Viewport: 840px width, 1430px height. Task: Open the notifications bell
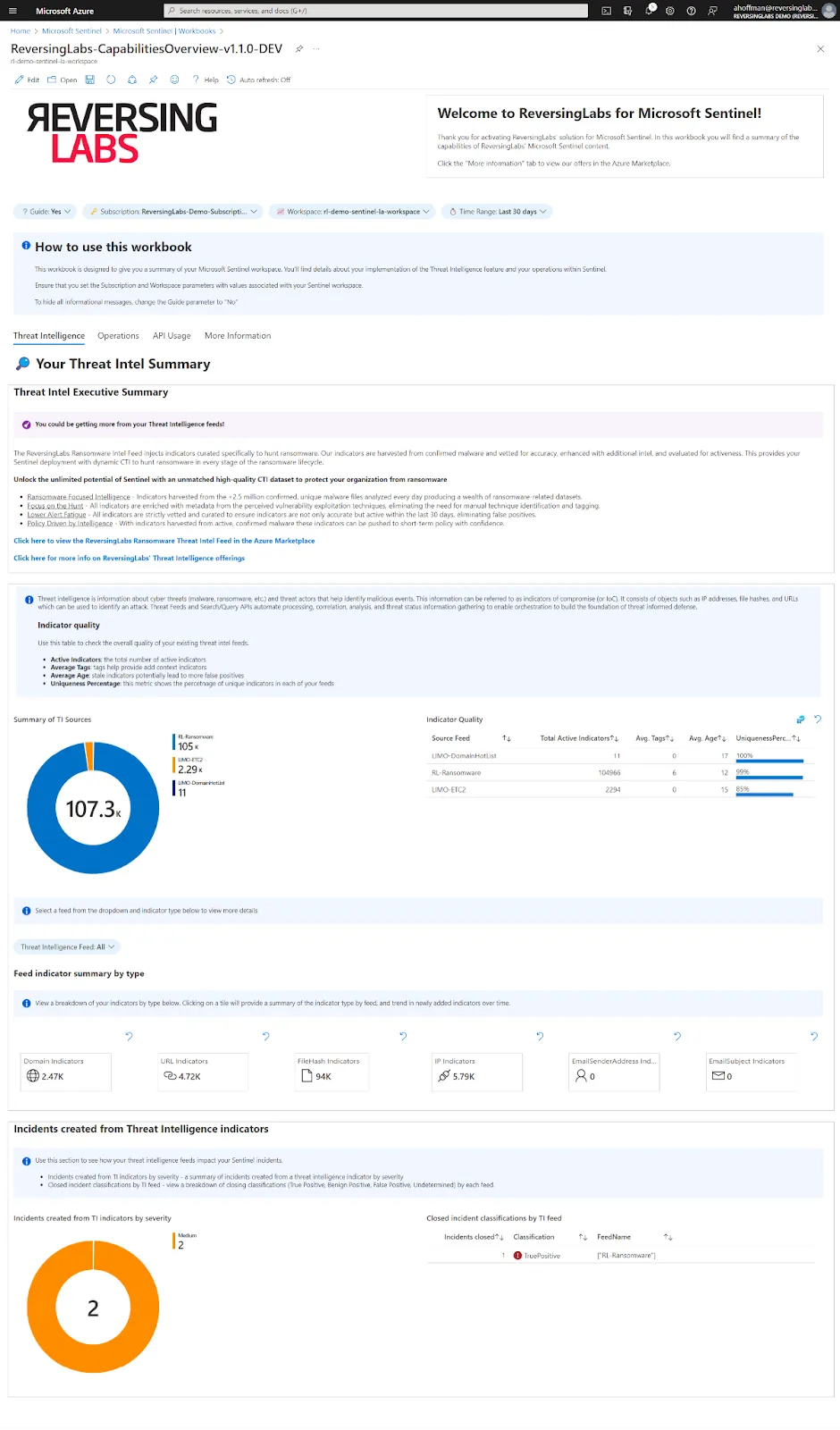tap(650, 10)
